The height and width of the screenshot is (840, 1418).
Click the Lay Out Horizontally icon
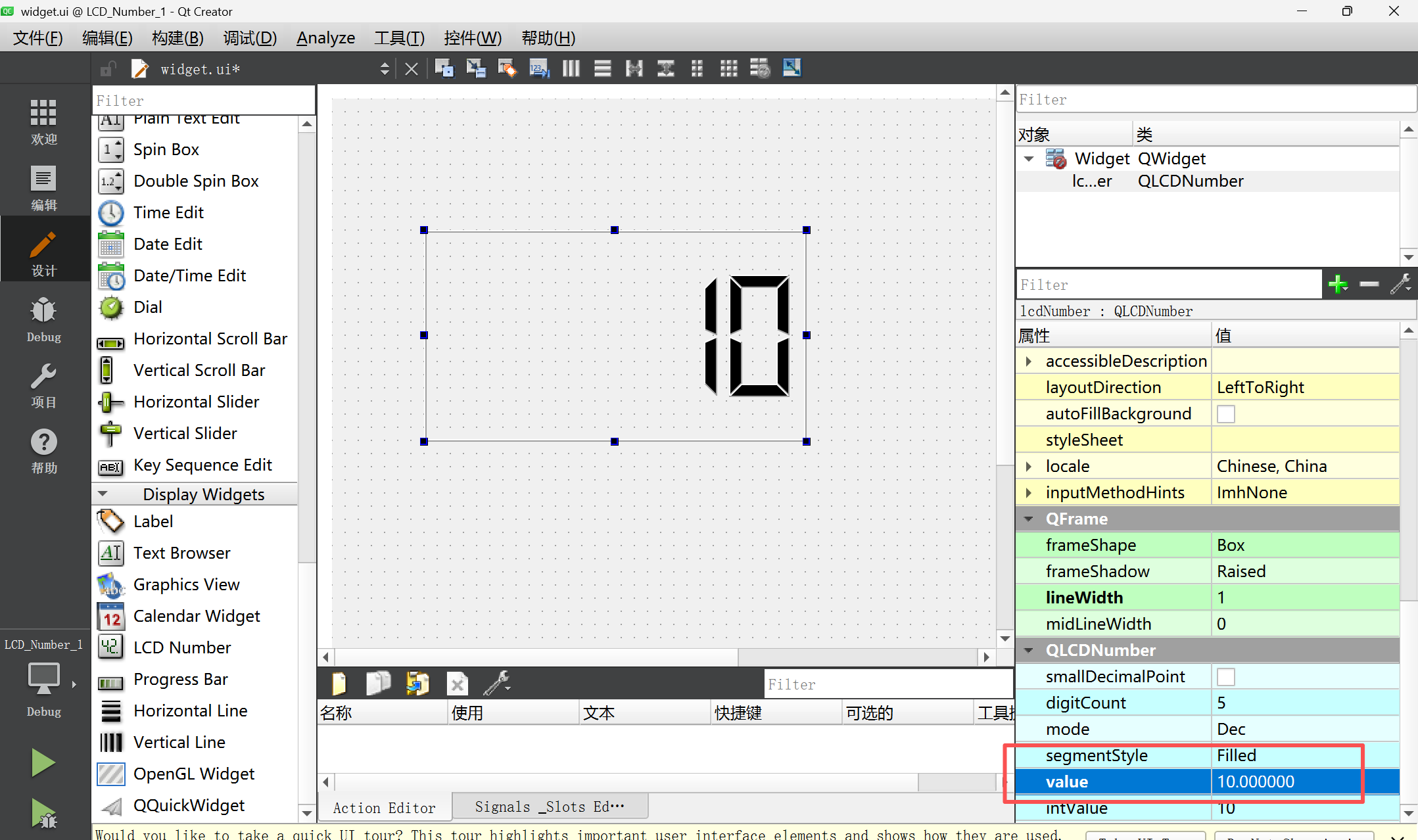click(x=571, y=68)
